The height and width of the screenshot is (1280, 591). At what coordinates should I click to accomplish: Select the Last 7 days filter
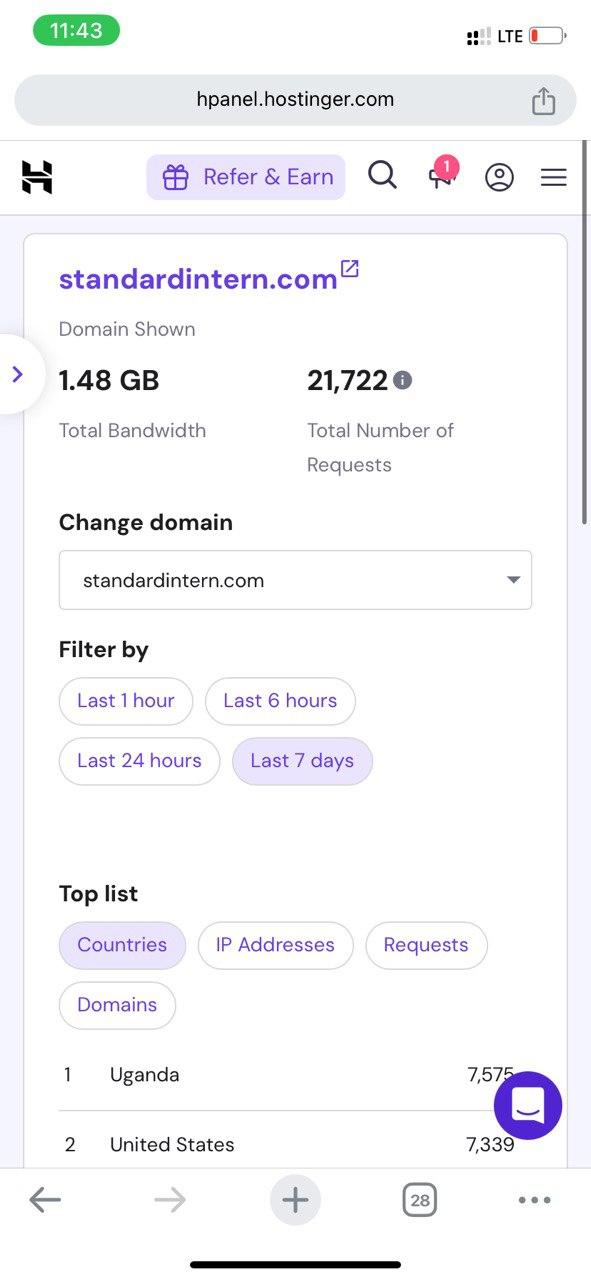pos(302,761)
